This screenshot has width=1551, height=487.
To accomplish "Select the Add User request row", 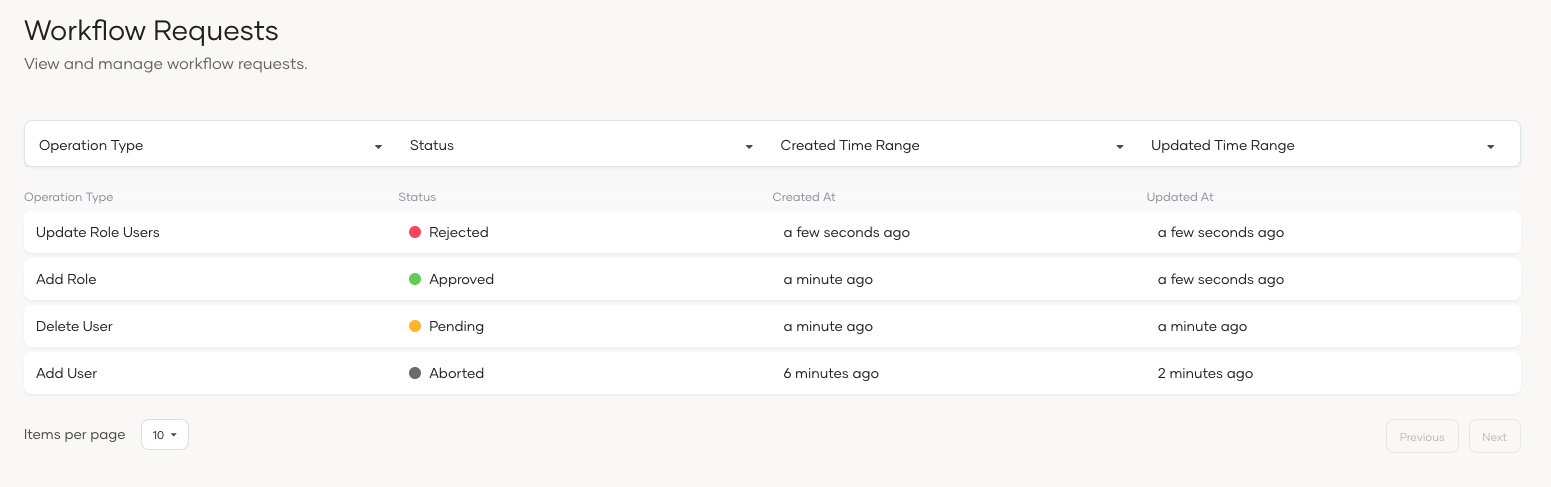I will click(x=66, y=373).
